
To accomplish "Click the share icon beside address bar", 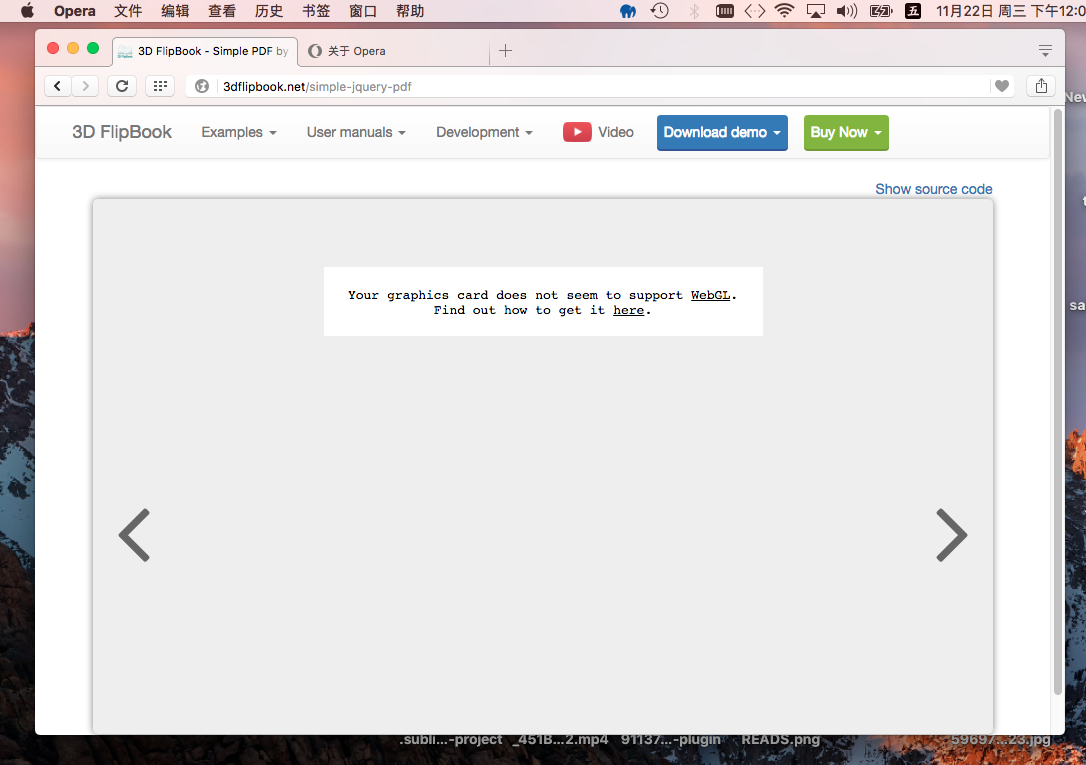I will [1041, 86].
